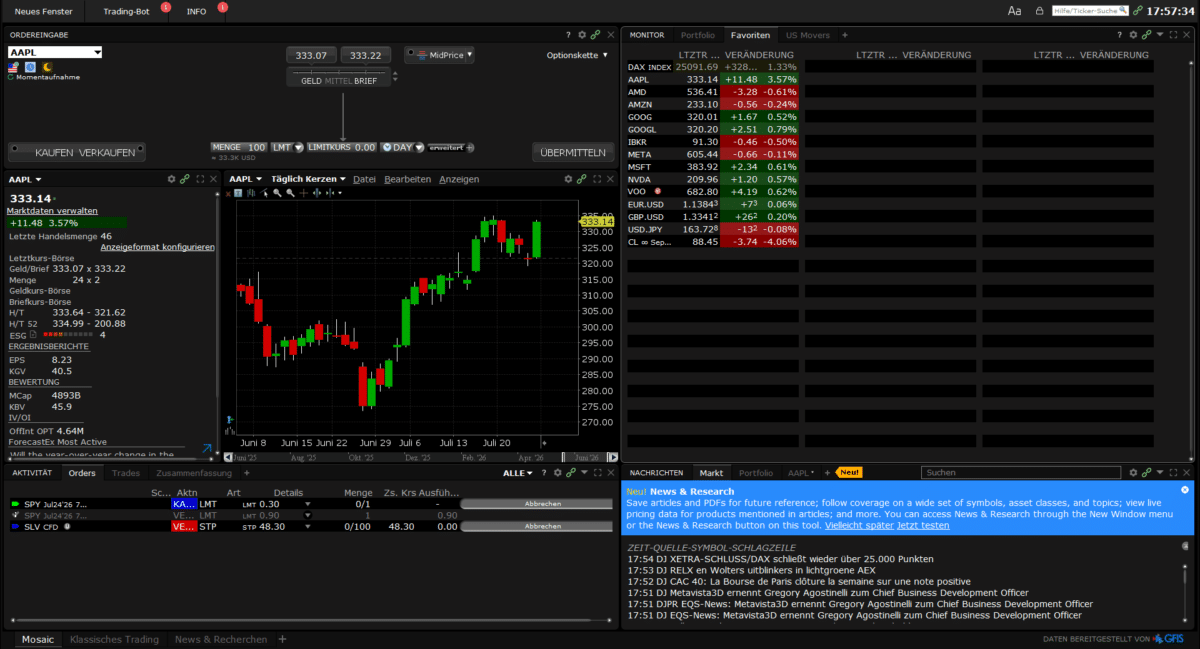Maximize the AAPL quote details panel
Image resolution: width=1200 pixels, height=649 pixels.
(200, 179)
